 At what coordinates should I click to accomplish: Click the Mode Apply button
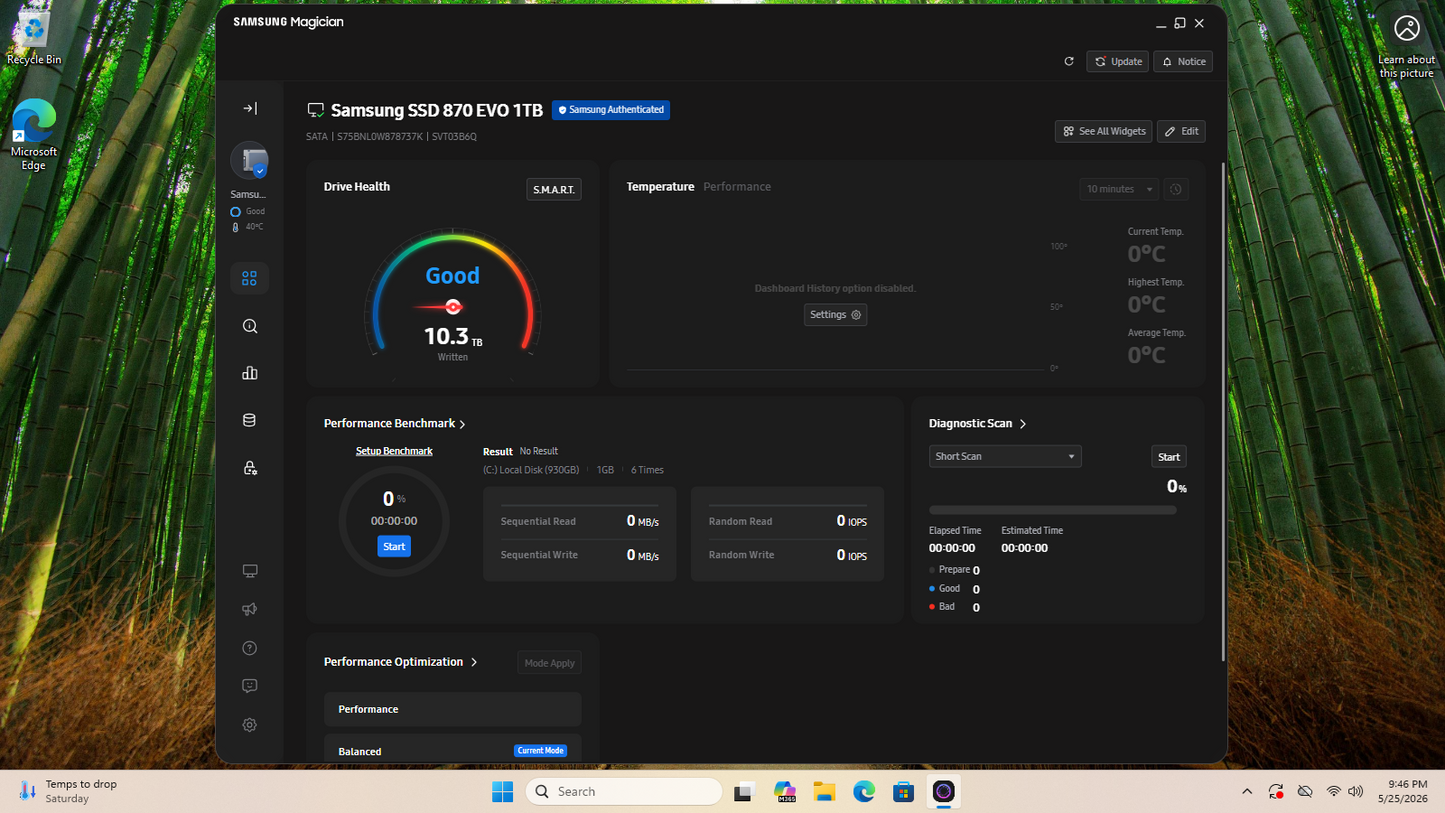click(x=549, y=663)
